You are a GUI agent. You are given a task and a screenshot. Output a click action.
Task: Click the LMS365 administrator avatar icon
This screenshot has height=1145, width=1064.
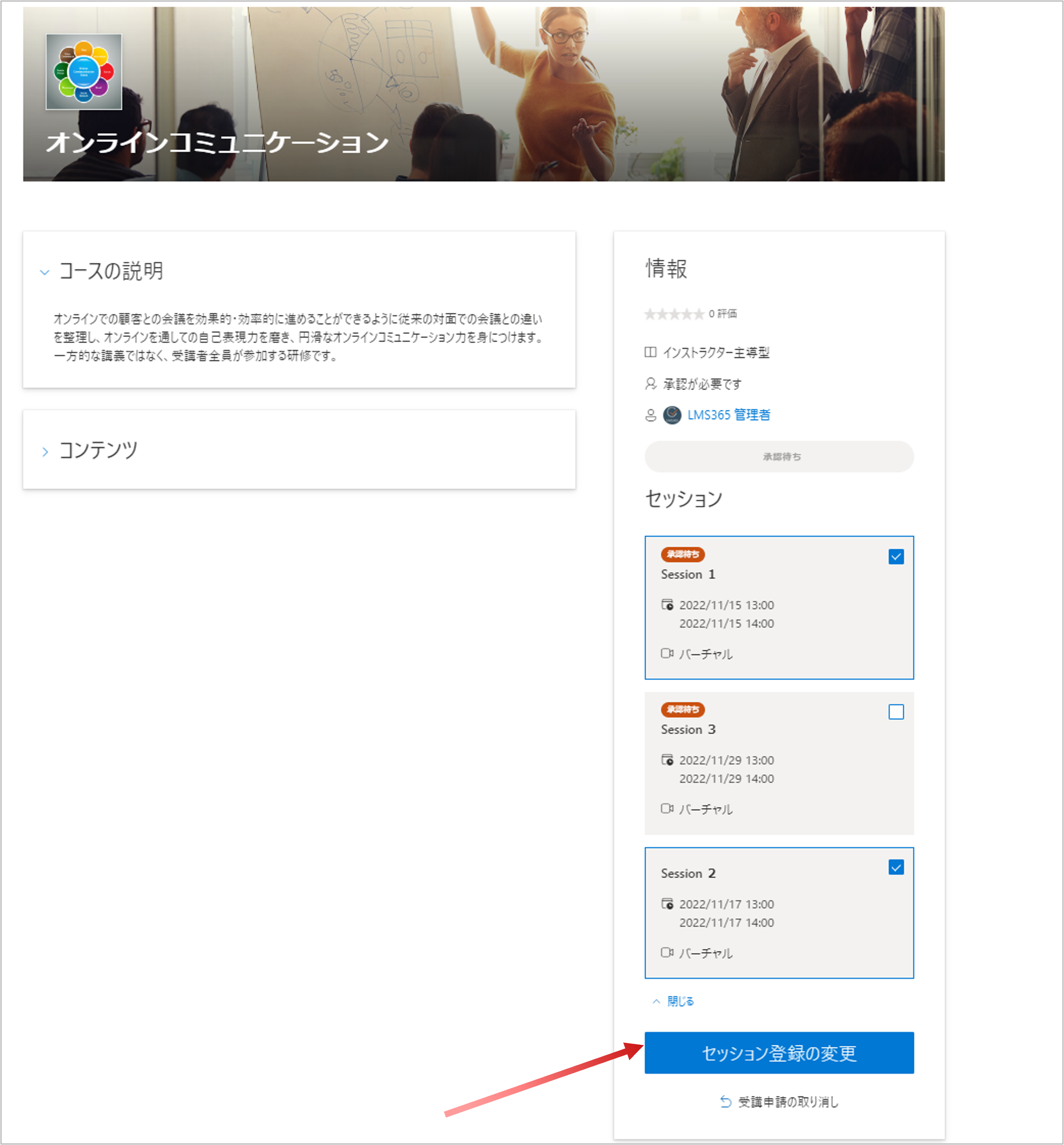672,415
